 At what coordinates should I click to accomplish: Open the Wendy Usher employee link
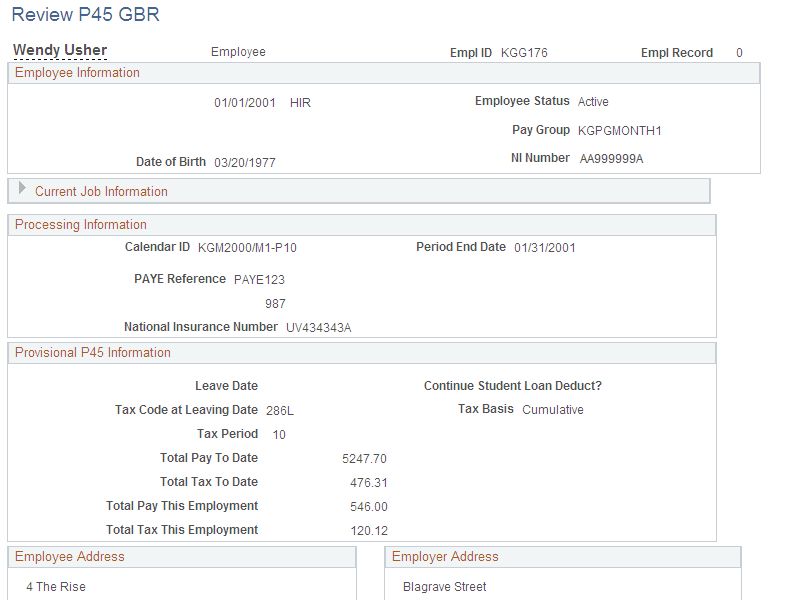click(60, 49)
